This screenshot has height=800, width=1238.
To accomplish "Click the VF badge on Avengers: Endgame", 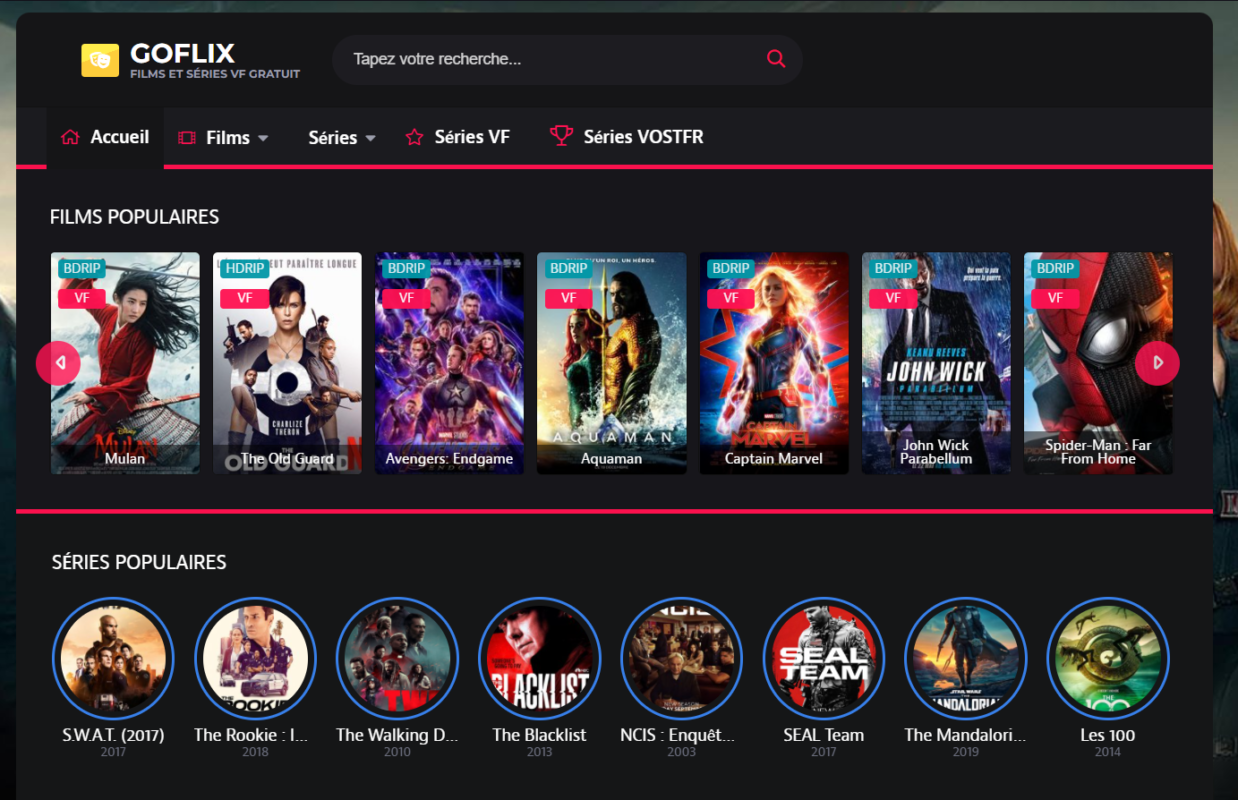I will click(x=406, y=298).
